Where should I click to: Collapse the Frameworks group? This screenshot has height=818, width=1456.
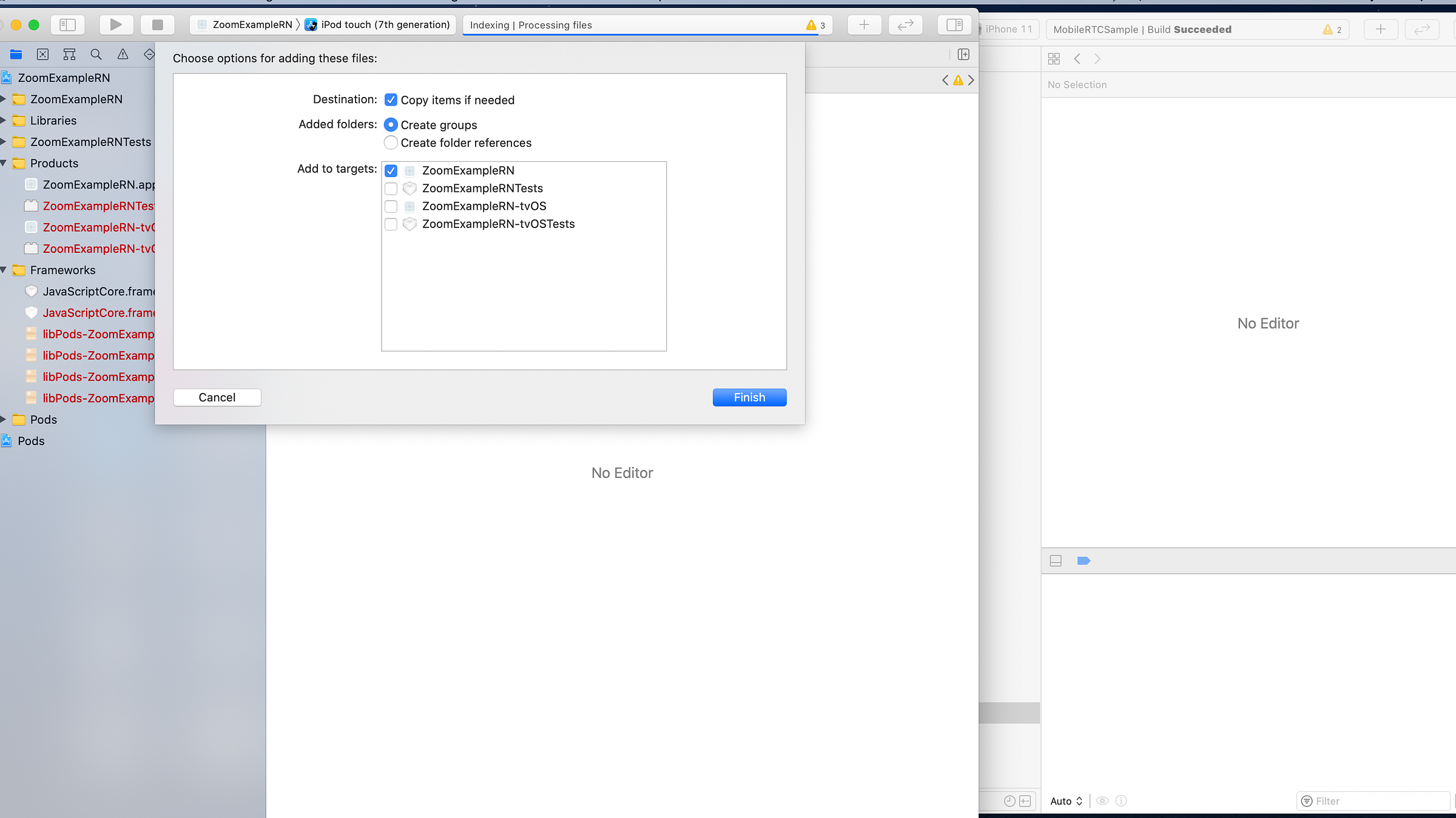tap(4, 270)
